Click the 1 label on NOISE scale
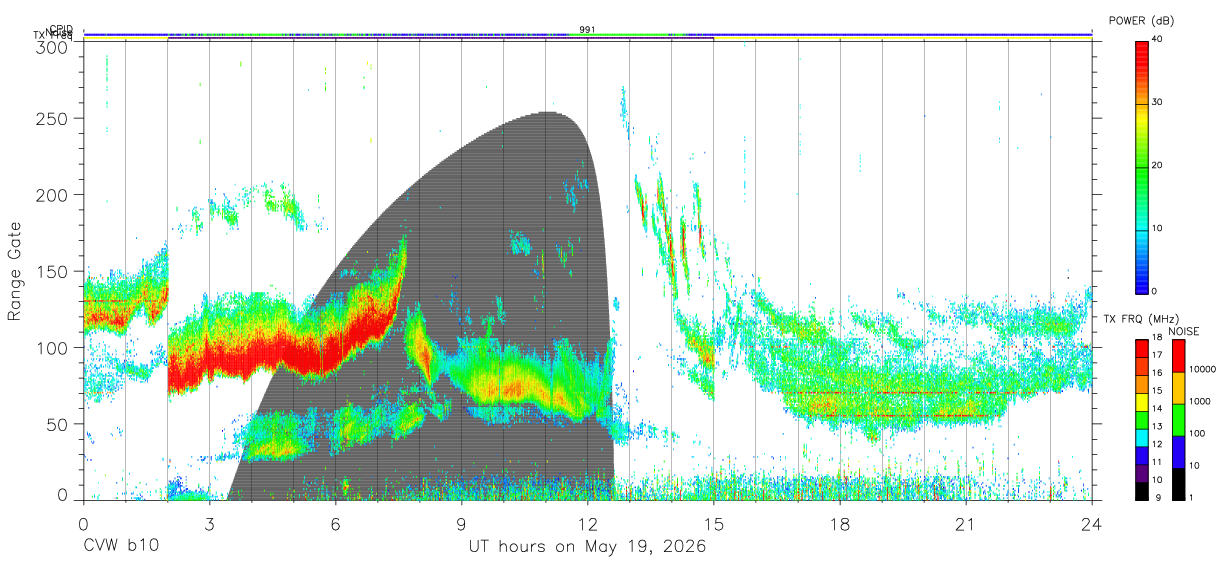 [x=1193, y=497]
